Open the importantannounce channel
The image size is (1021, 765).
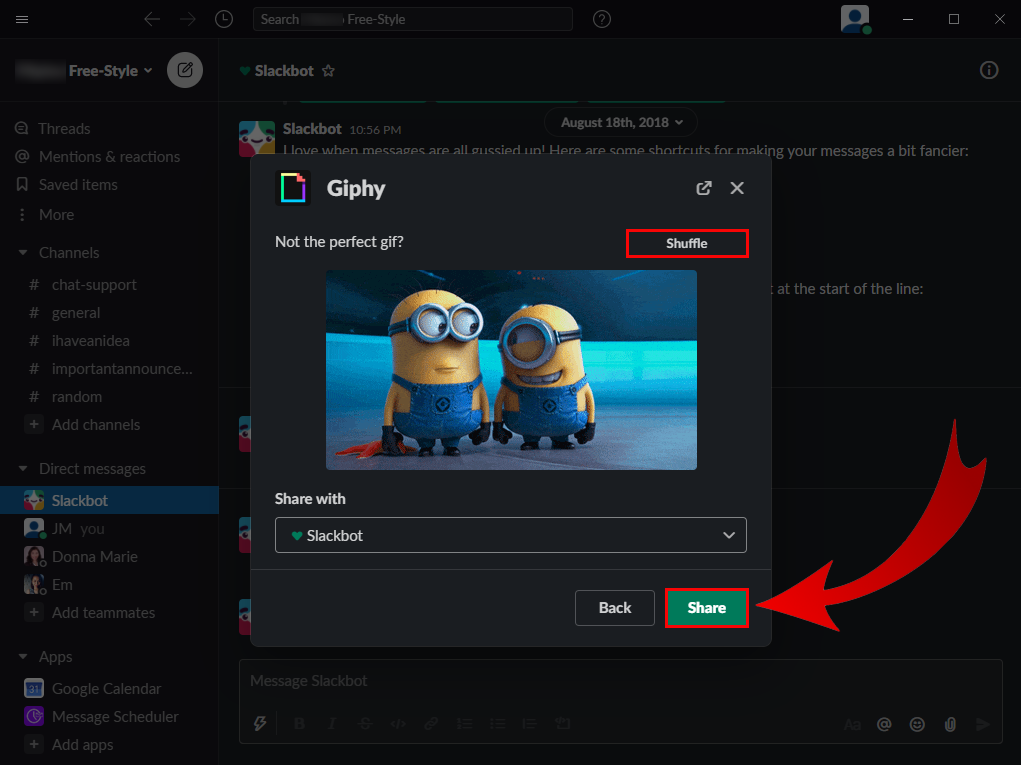pyautogui.click(x=122, y=369)
